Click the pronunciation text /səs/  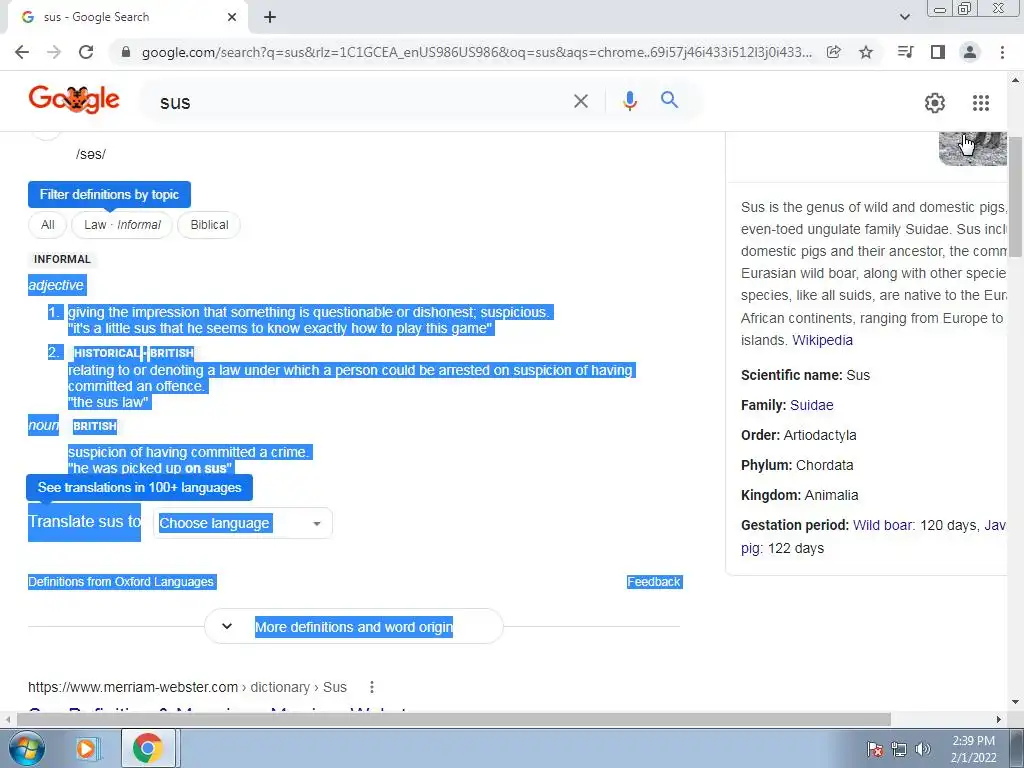coord(91,154)
